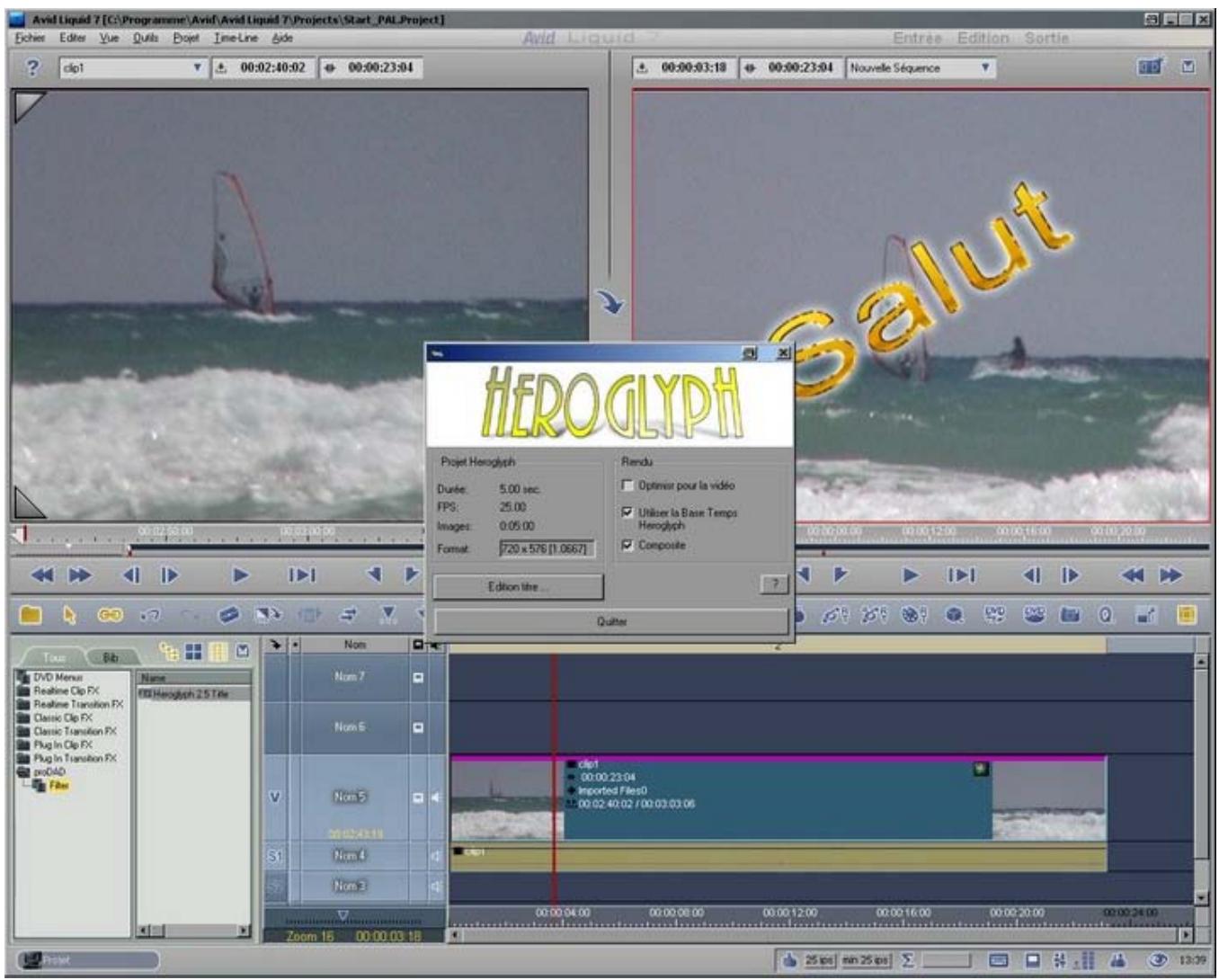Play the sequence in the right monitor
The image size is (1219, 980).
tap(911, 575)
